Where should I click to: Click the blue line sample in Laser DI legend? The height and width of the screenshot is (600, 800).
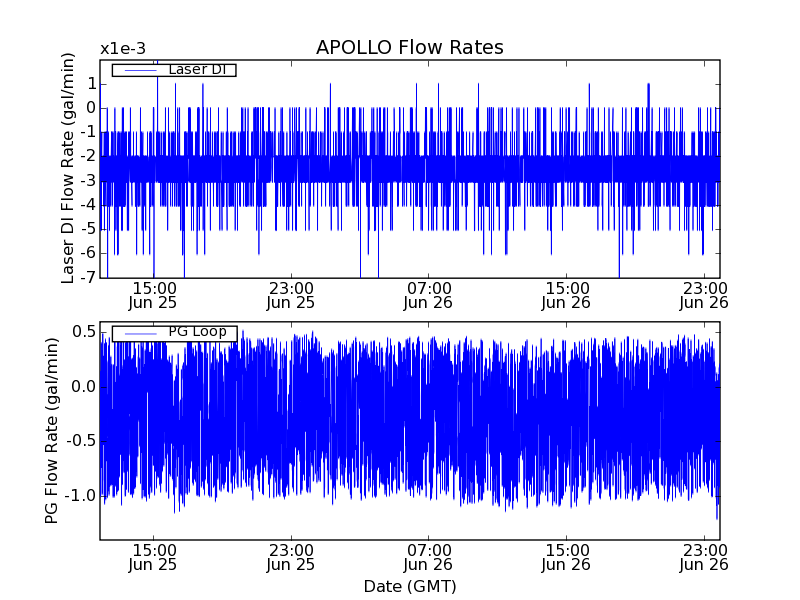(x=139, y=70)
